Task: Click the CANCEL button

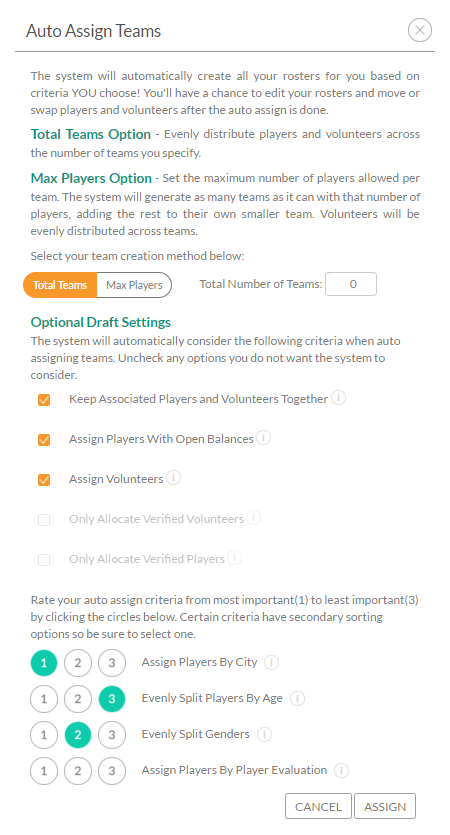Action: click(x=318, y=806)
